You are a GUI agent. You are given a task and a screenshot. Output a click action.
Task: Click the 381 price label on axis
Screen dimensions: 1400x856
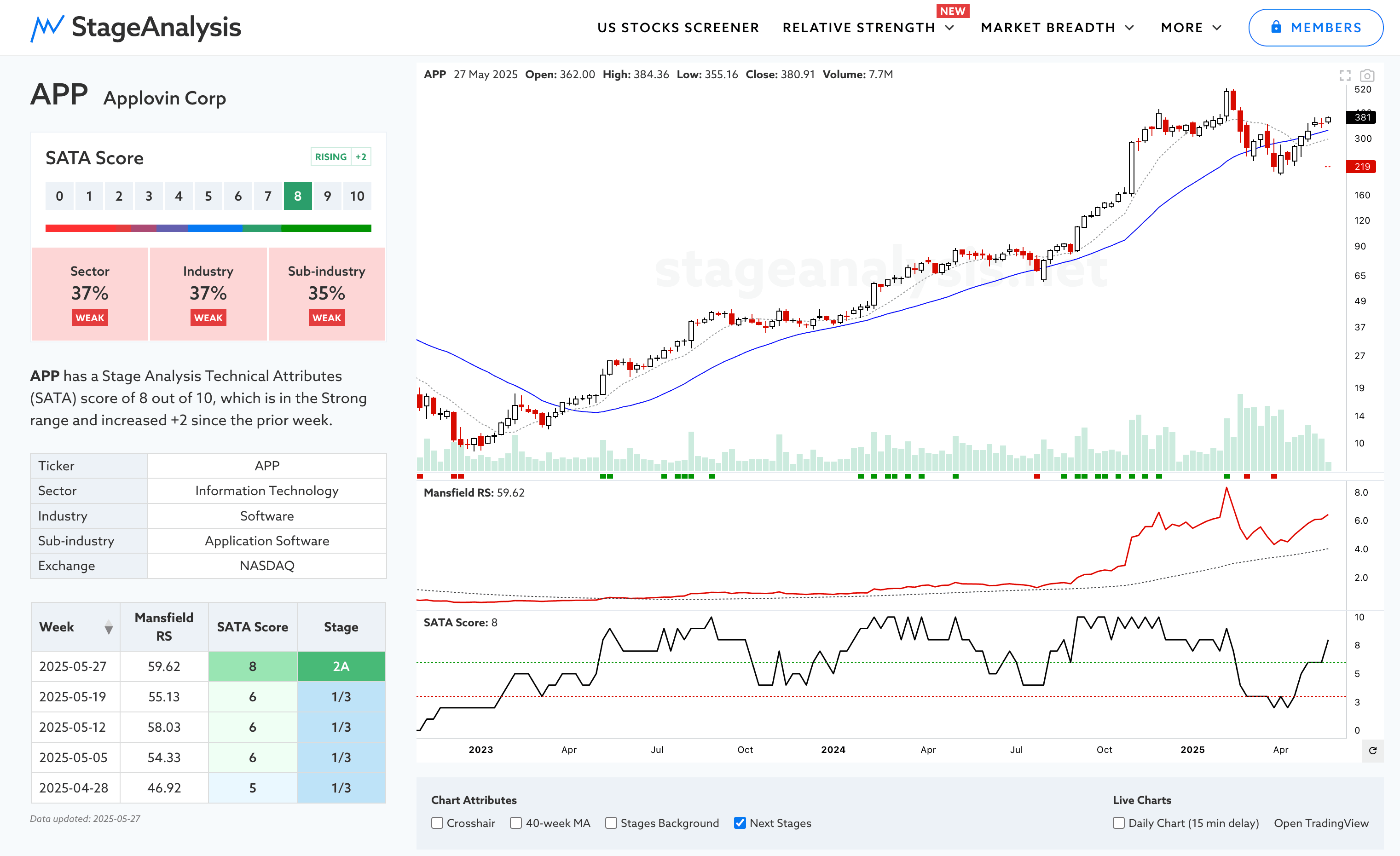[x=1361, y=117]
